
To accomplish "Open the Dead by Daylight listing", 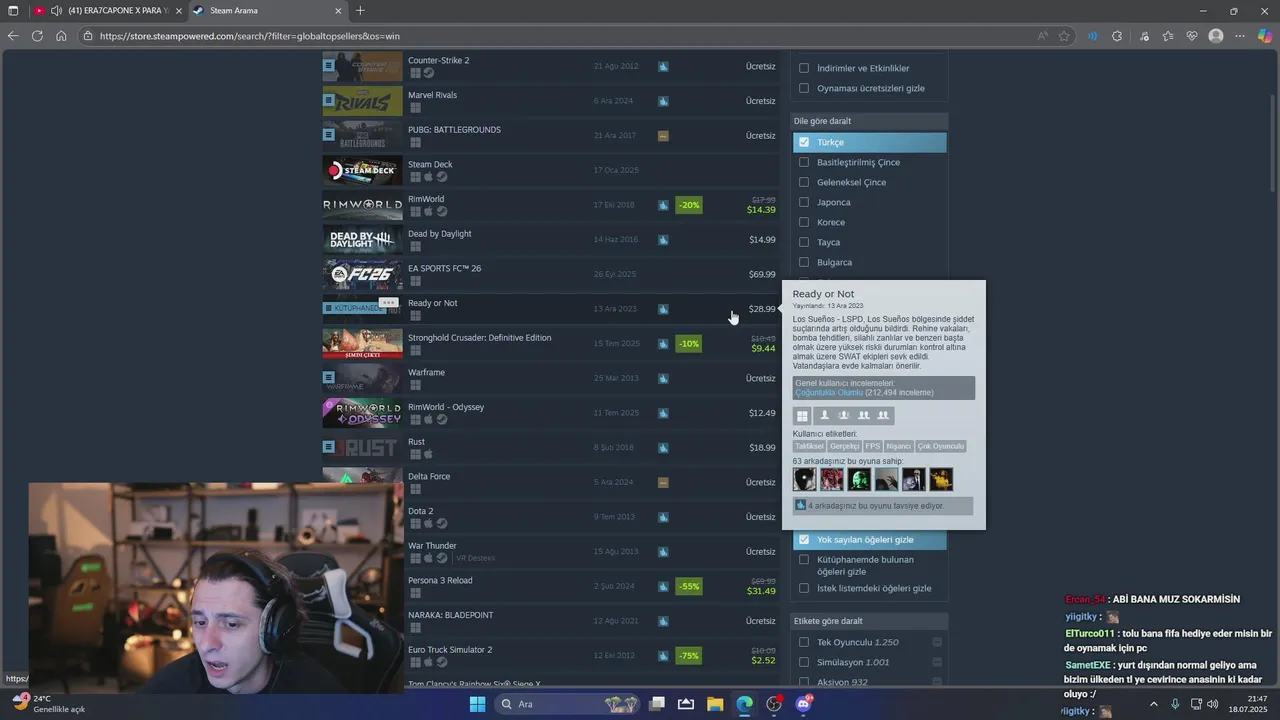I will pos(549,239).
